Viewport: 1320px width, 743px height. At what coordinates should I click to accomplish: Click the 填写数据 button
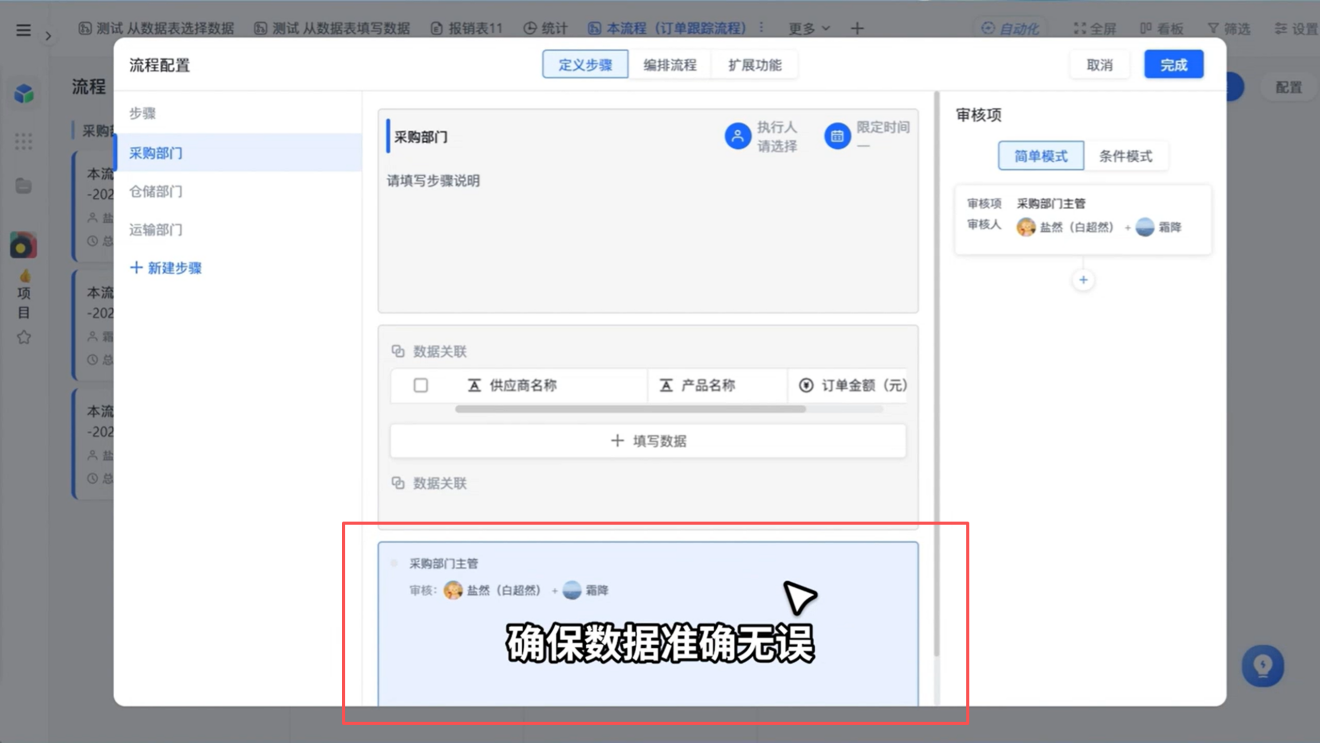coord(648,441)
